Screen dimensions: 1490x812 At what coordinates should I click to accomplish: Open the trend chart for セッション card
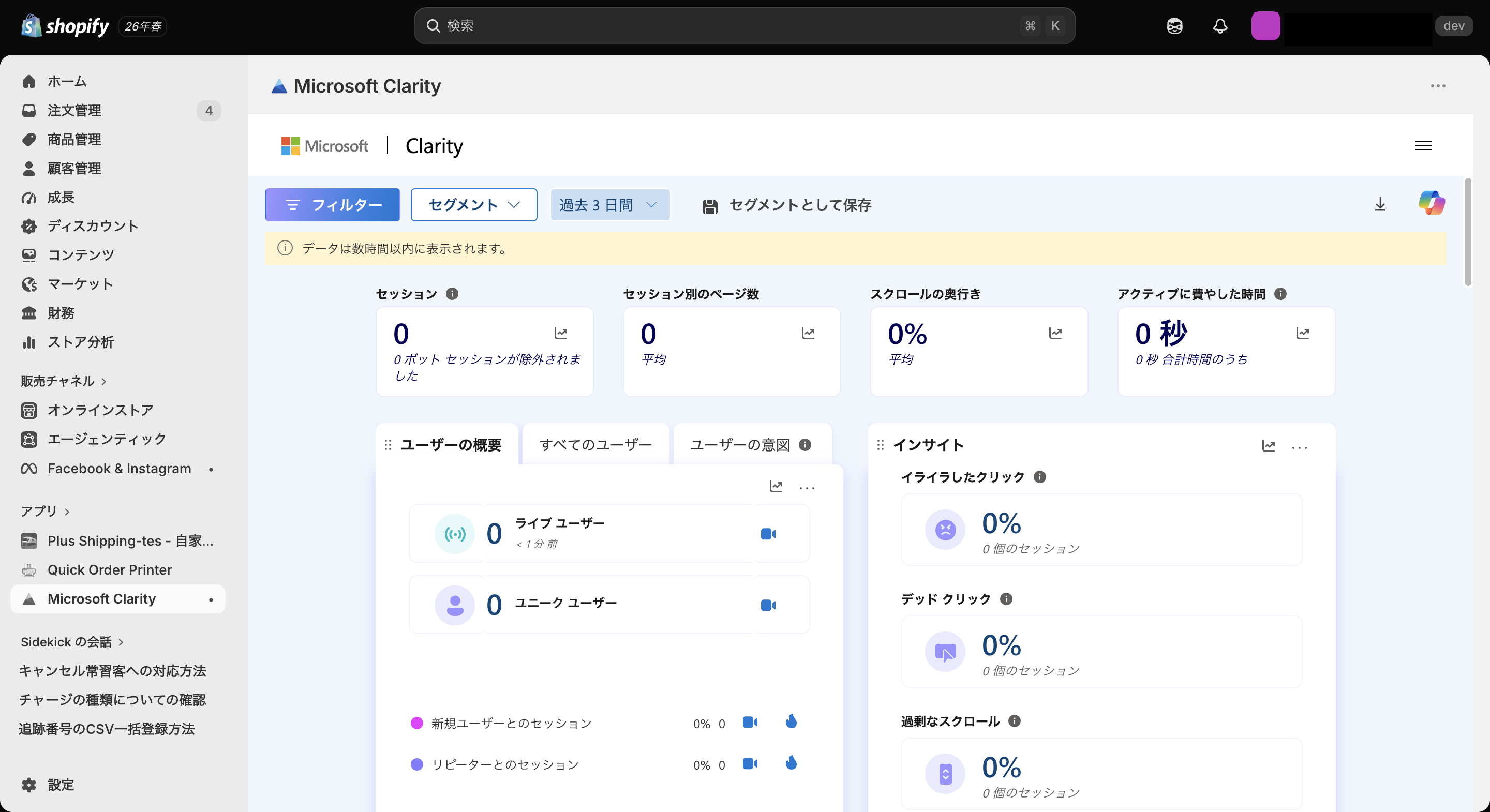tap(560, 333)
